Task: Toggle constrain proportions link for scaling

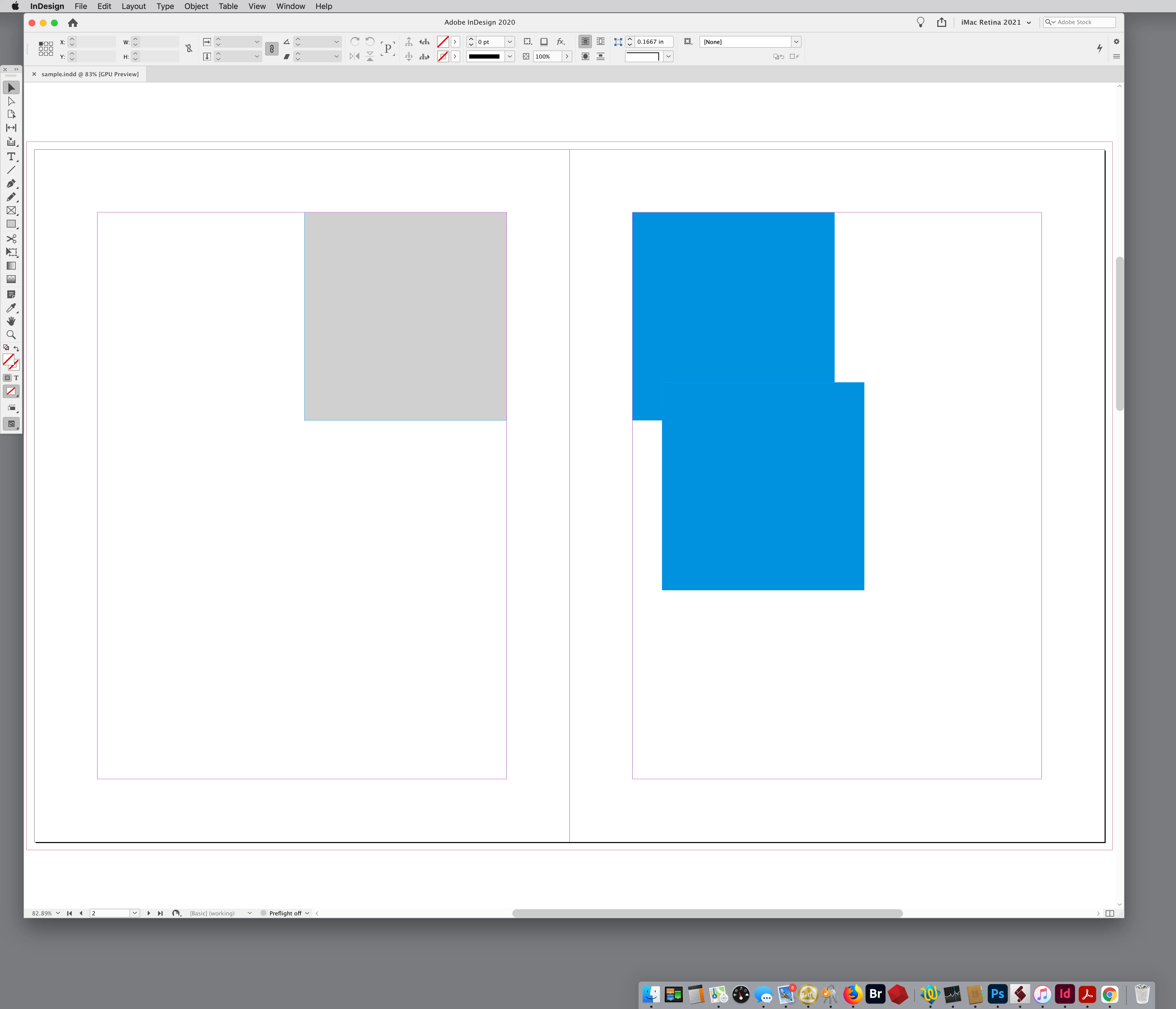Action: (x=271, y=49)
